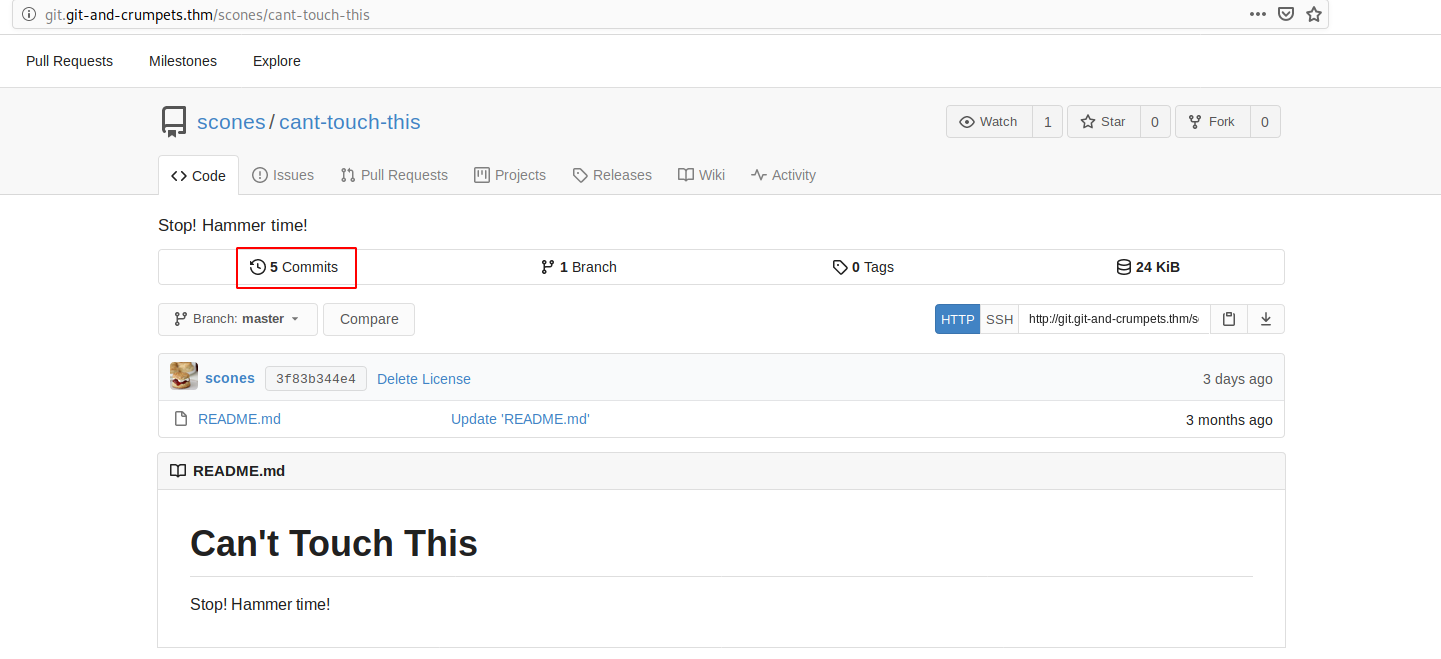
Task: Open Explore in the top navigation
Action: tap(277, 61)
